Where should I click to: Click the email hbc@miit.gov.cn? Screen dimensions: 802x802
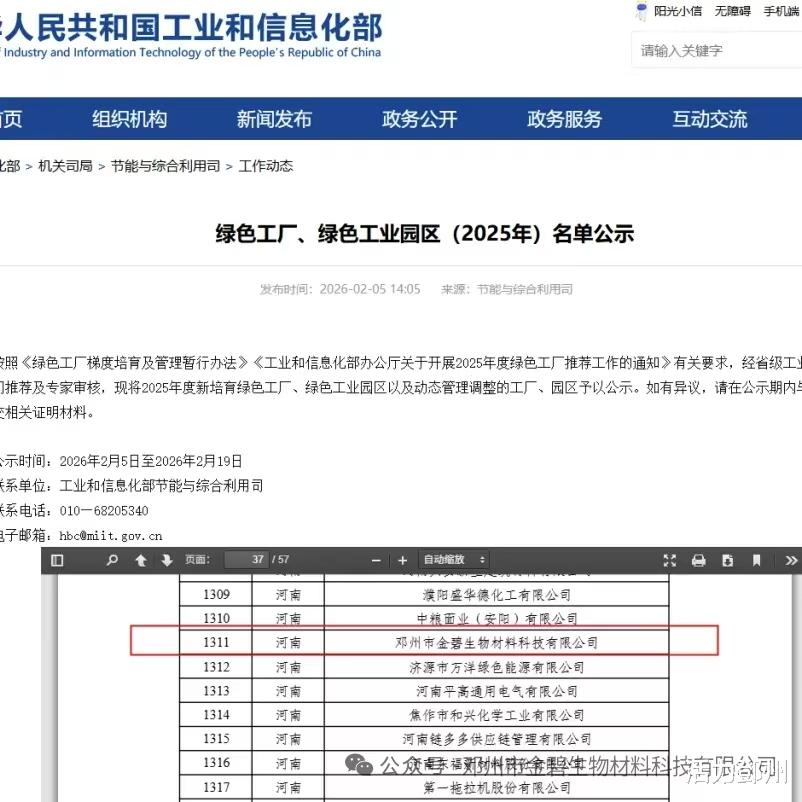(x=110, y=536)
